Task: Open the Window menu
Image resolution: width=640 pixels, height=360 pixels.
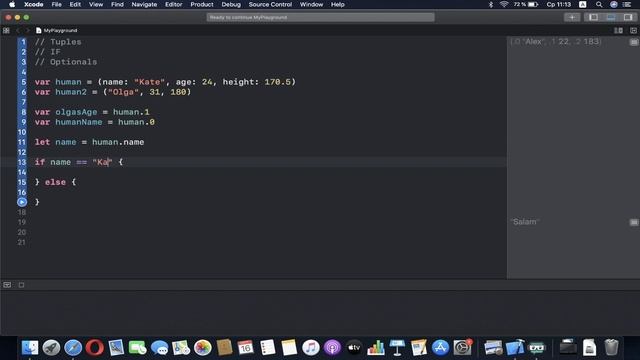Action: coord(311,4)
